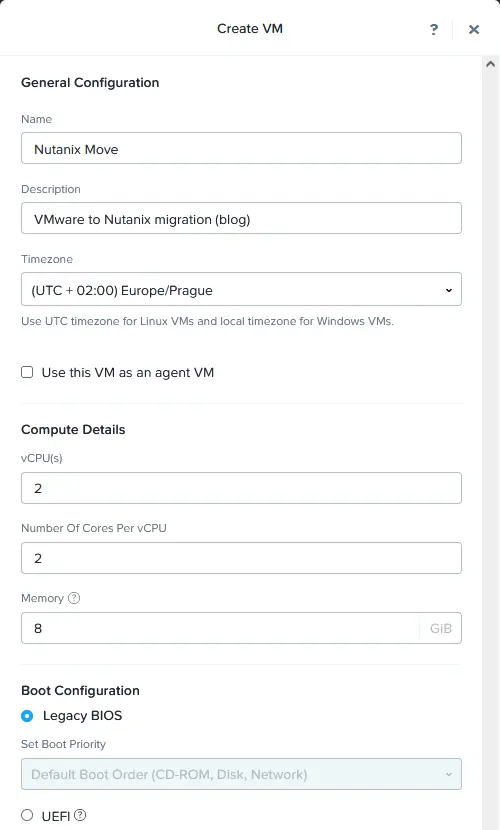This screenshot has height=830, width=500.
Task: Click the Memory help info icon
Action: 74,598
